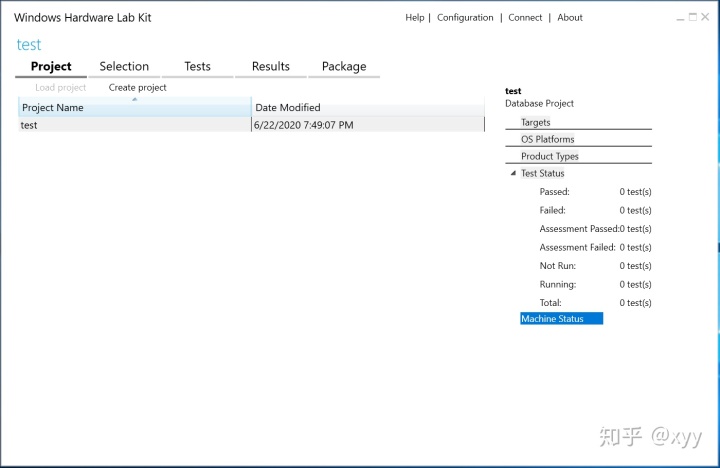Screen dimensions: 720x468
Task: Close the HLK Studio window
Action: [x=705, y=17]
